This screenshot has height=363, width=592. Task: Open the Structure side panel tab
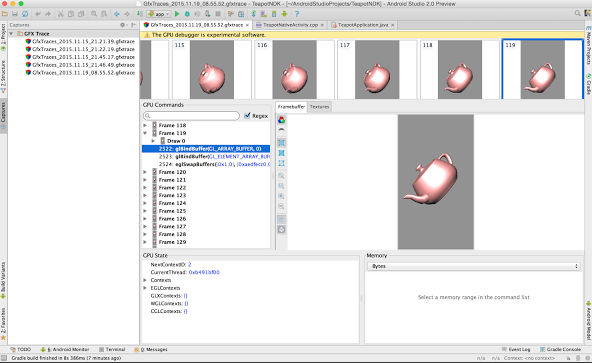(x=3, y=77)
